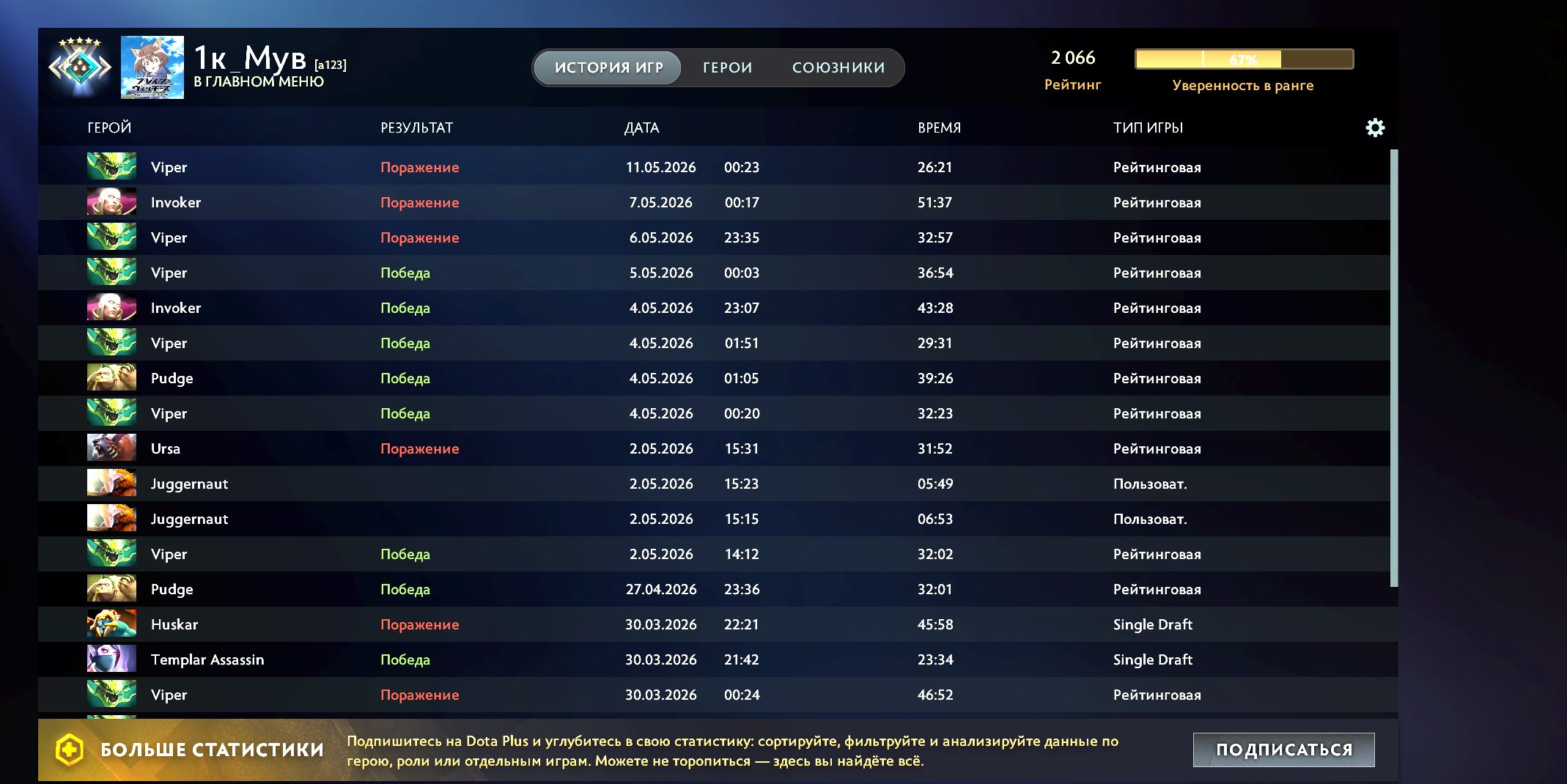Switch to the ГЕРОИ tab
The height and width of the screenshot is (784, 1567).
point(727,67)
